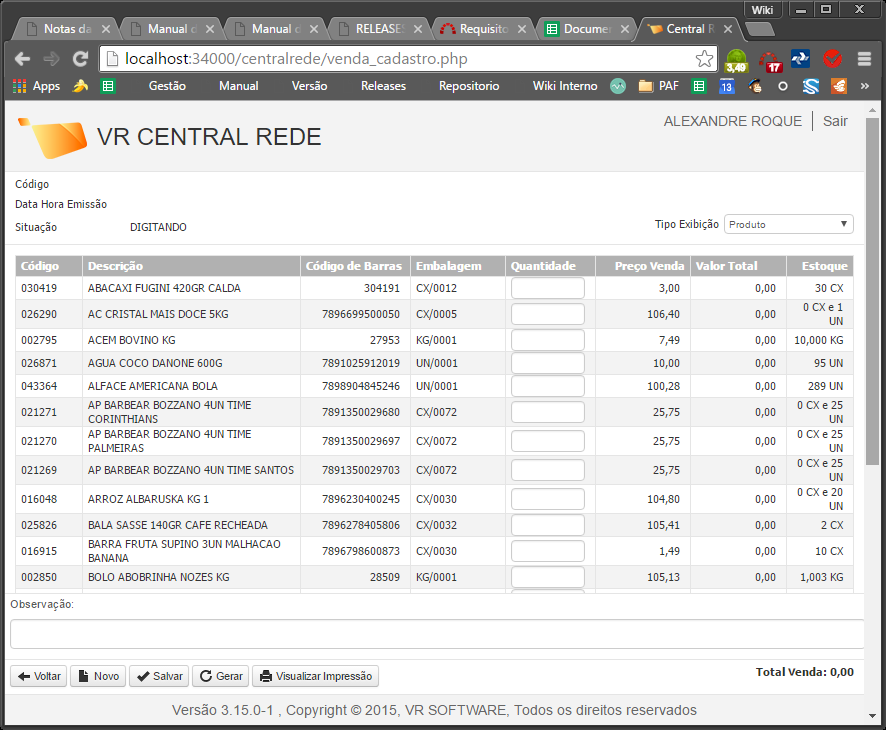Image resolution: width=886 pixels, height=730 pixels.
Task: Click the blue S bookmark icon
Action: [x=811, y=86]
